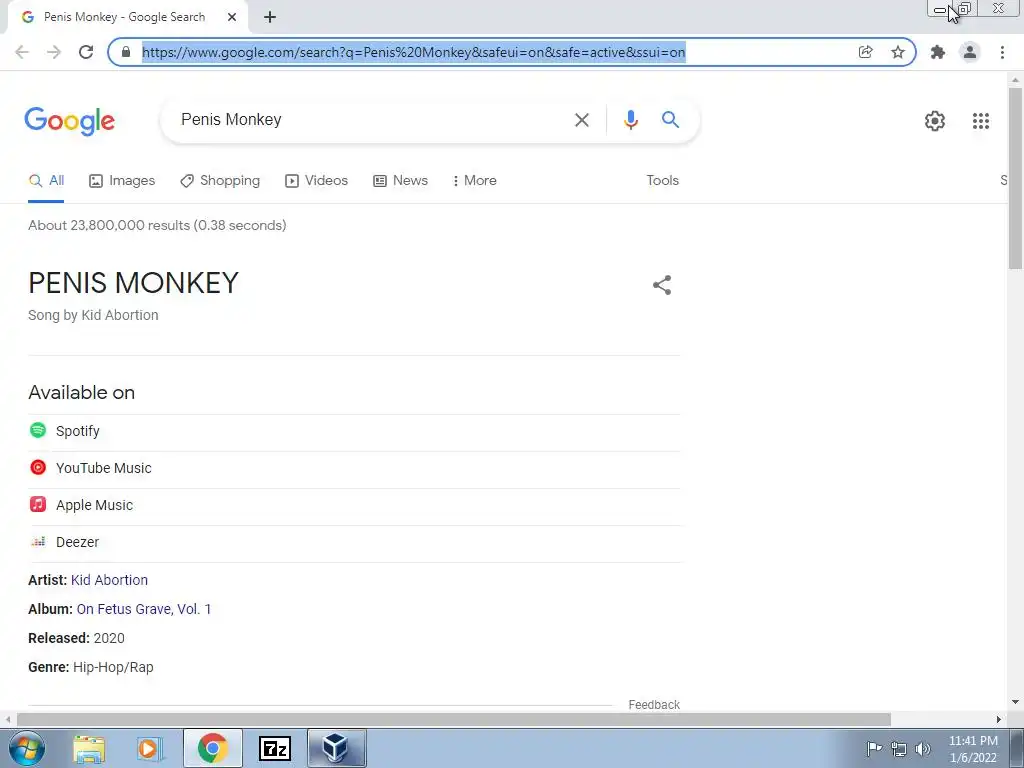Open the Apple Music listing

(x=354, y=505)
